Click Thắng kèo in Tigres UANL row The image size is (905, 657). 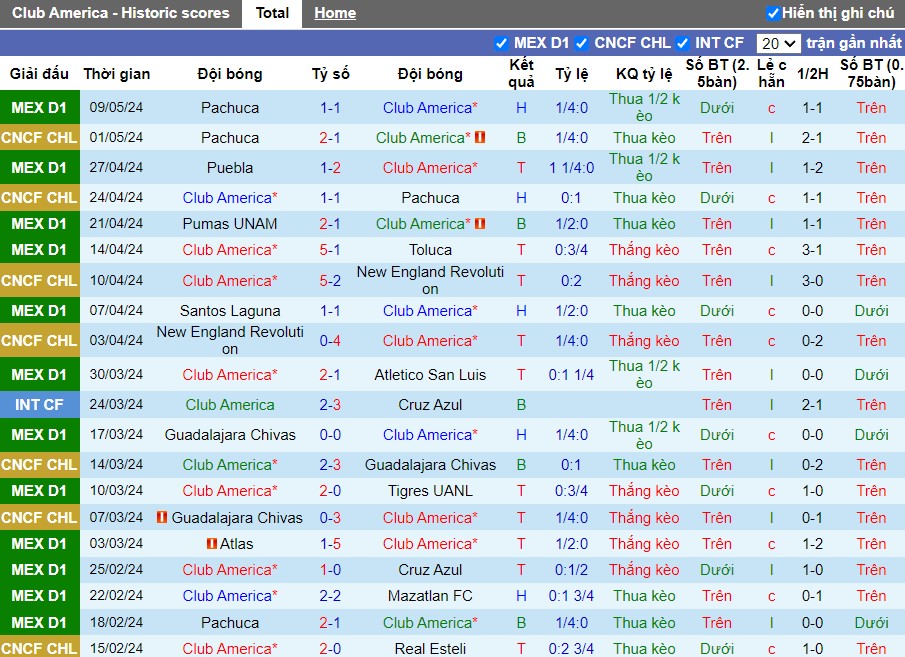click(x=644, y=491)
